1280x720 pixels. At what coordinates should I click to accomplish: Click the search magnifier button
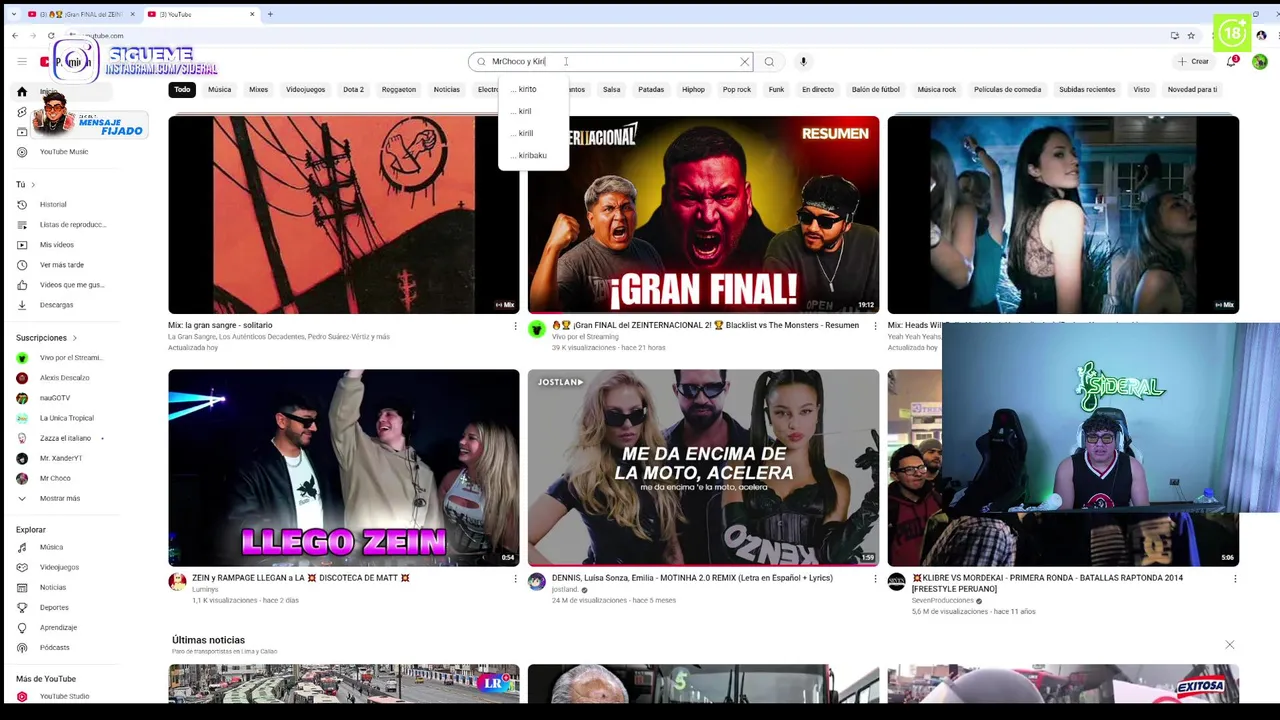[x=769, y=62]
